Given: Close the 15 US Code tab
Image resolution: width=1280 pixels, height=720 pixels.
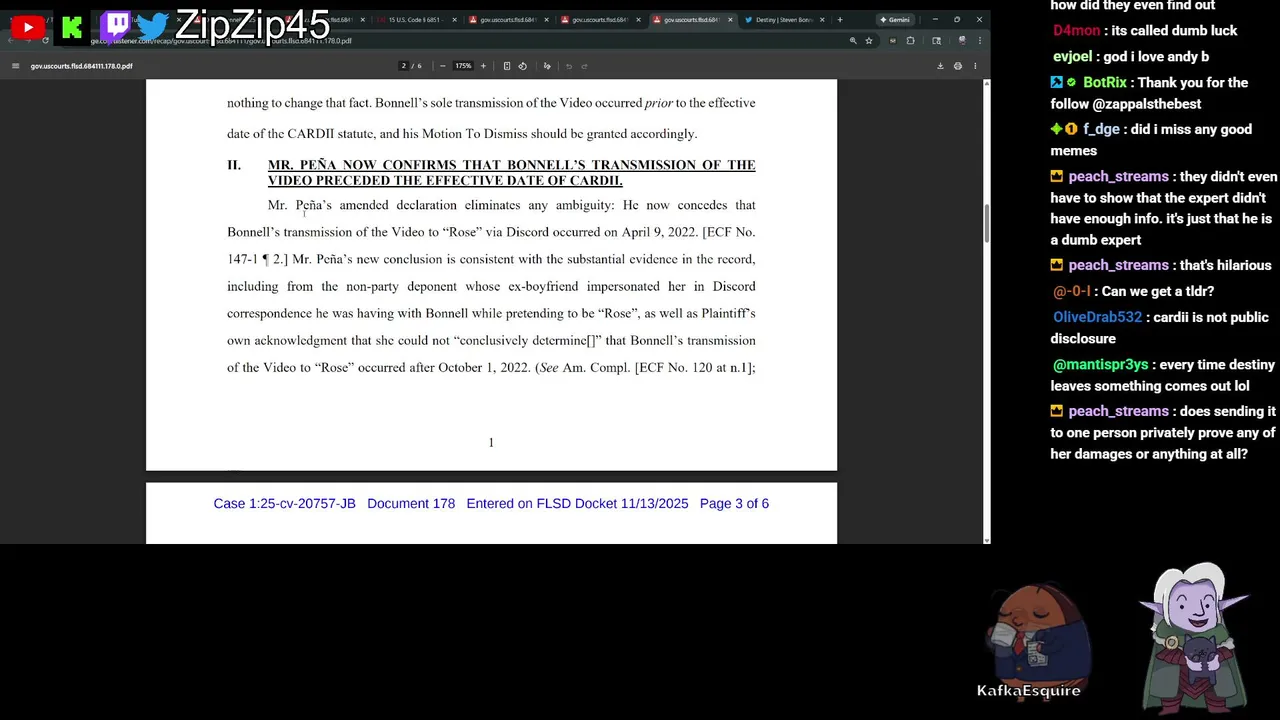Looking at the screenshot, I should click(455, 19).
